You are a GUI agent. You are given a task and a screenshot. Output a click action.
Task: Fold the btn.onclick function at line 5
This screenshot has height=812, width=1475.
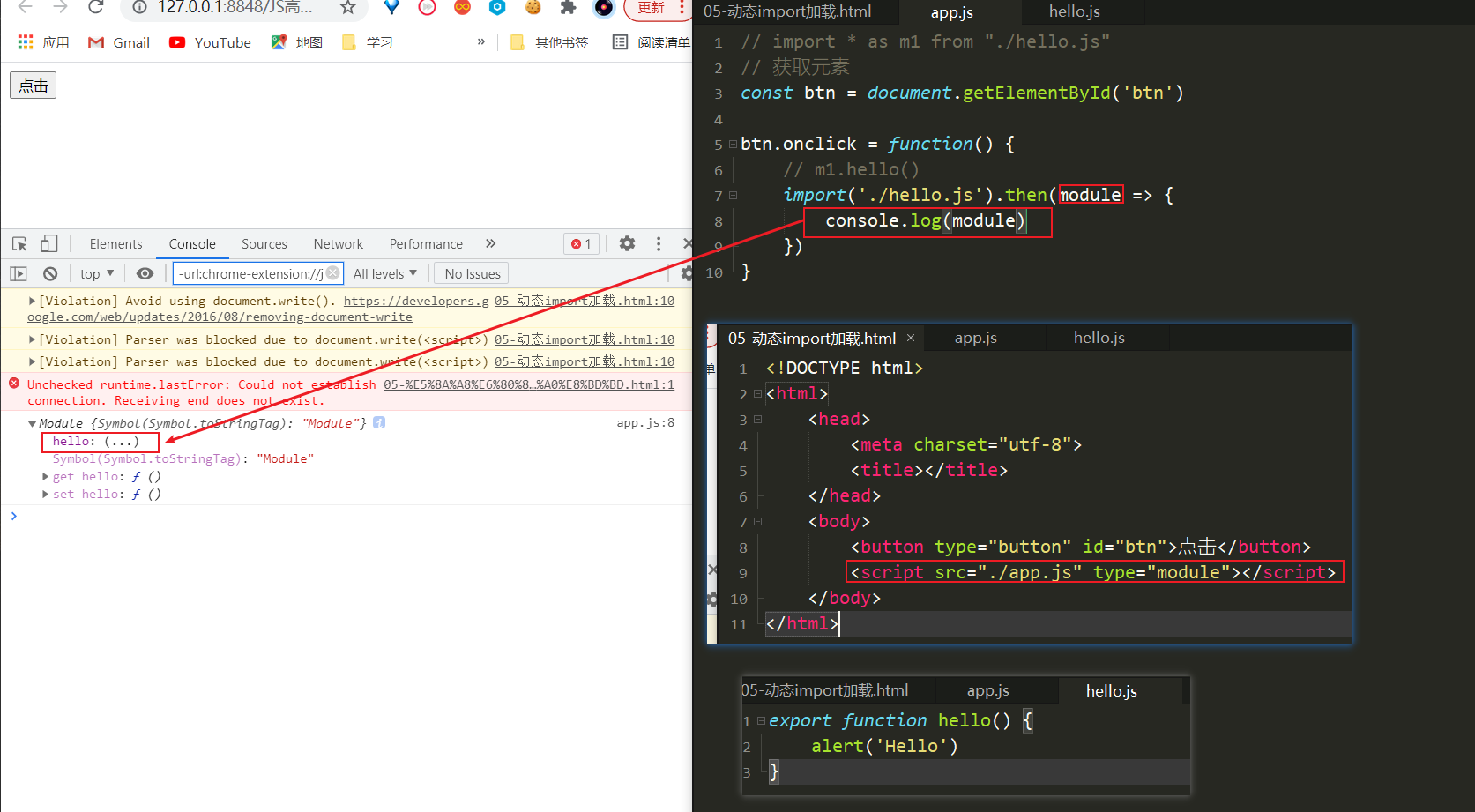pyautogui.click(x=734, y=144)
